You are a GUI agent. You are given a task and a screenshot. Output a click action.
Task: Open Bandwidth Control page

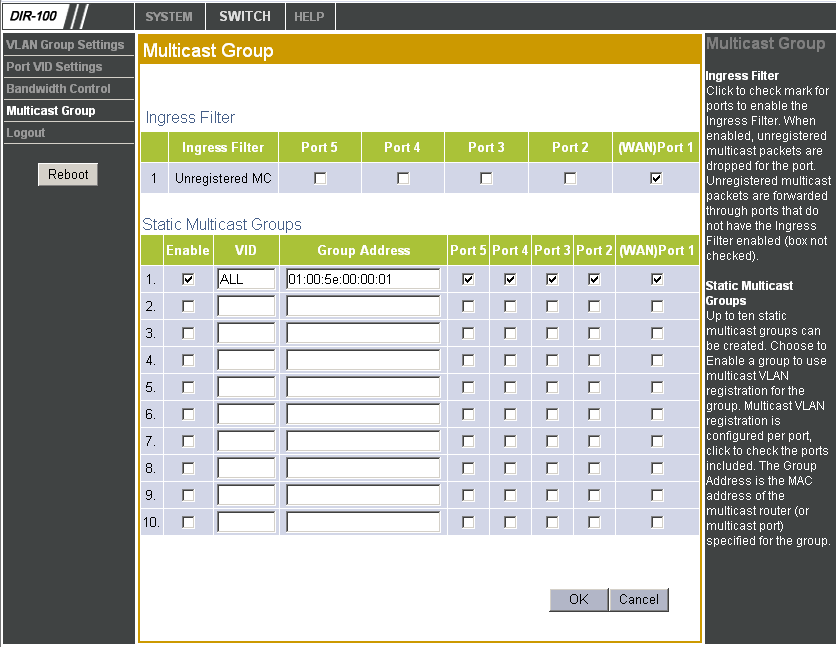[x=59, y=88]
